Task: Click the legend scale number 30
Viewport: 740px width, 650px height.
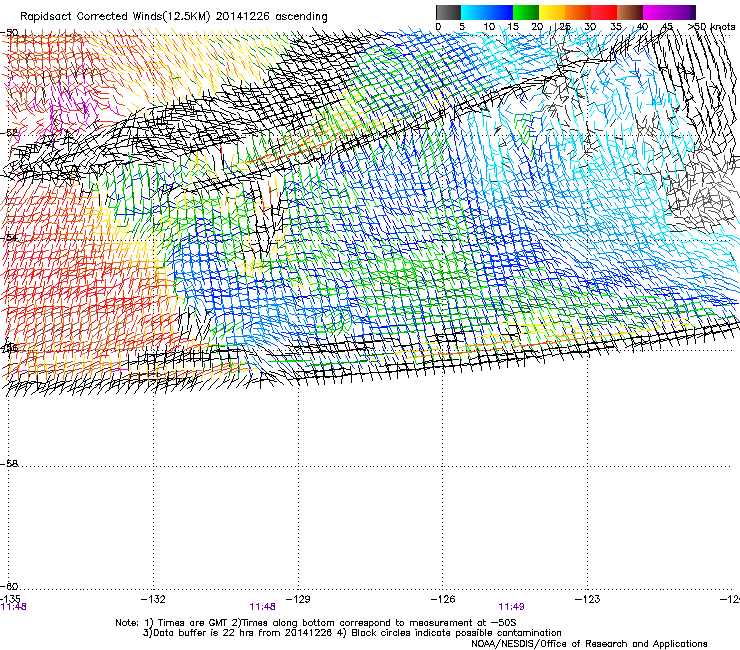Action: [590, 26]
